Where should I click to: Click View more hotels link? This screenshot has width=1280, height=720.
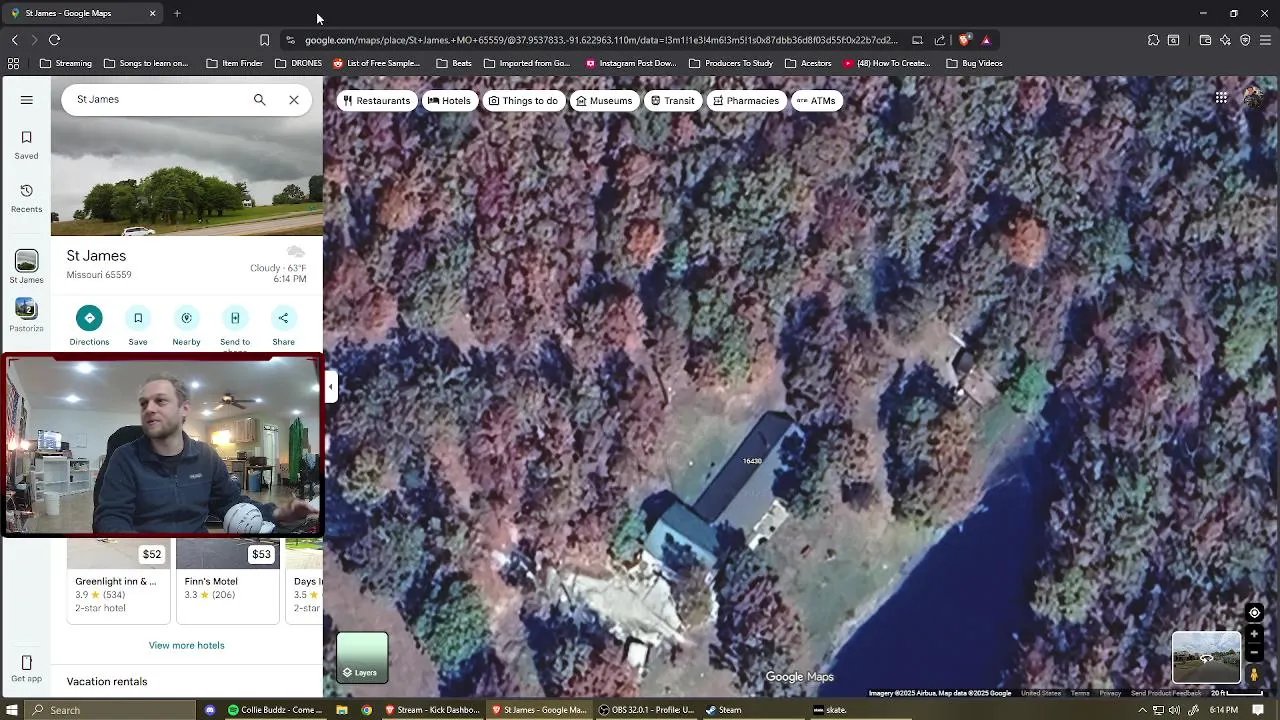pyautogui.click(x=186, y=645)
